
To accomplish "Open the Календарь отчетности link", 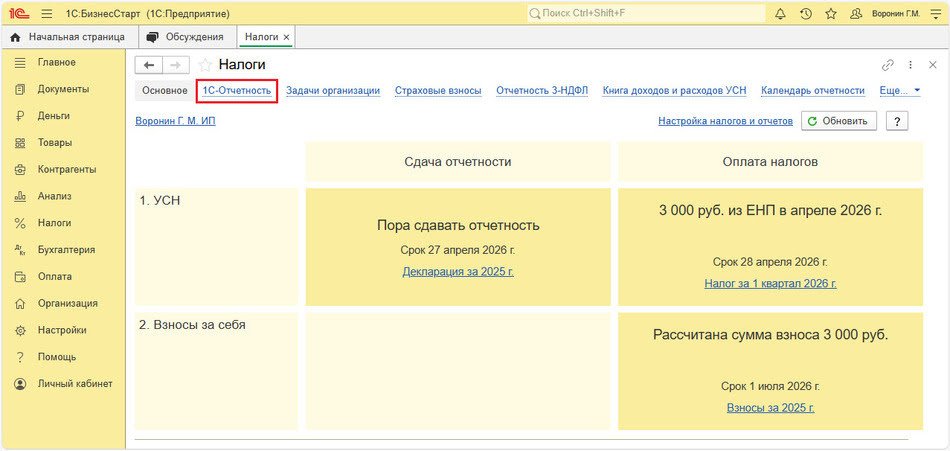I will 812,91.
